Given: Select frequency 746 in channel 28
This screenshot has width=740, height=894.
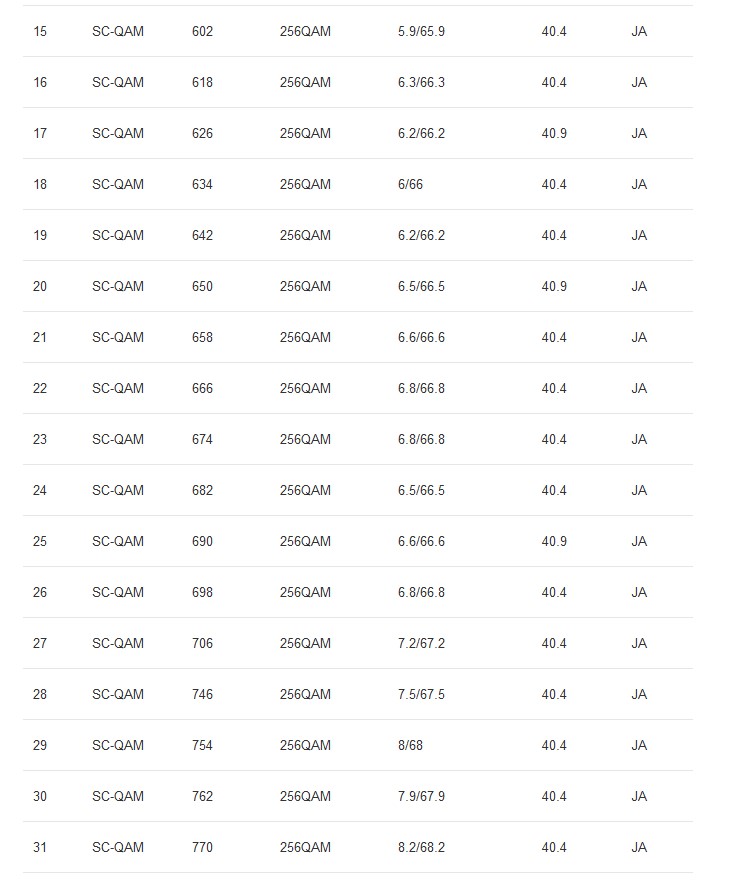Looking at the screenshot, I should coord(202,694).
